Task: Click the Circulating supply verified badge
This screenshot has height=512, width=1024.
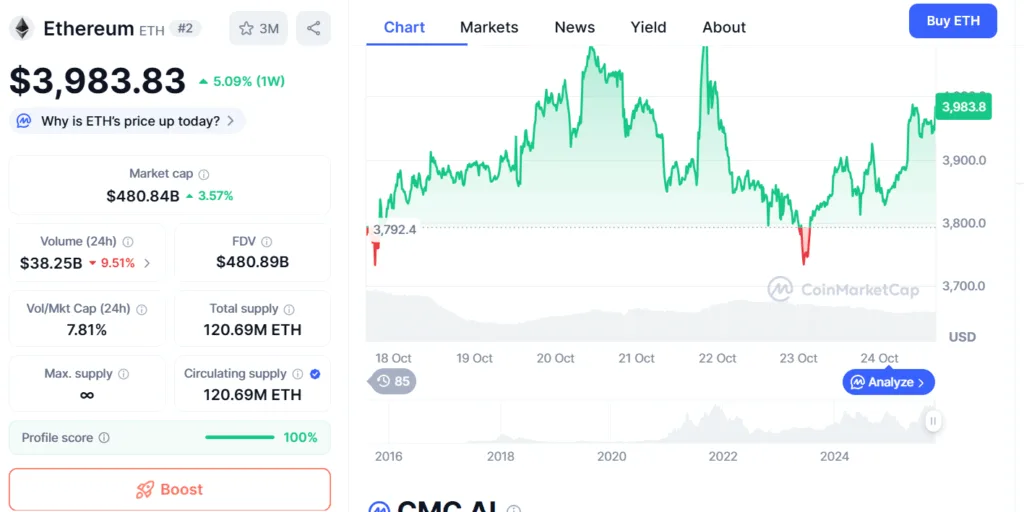Action: click(315, 374)
